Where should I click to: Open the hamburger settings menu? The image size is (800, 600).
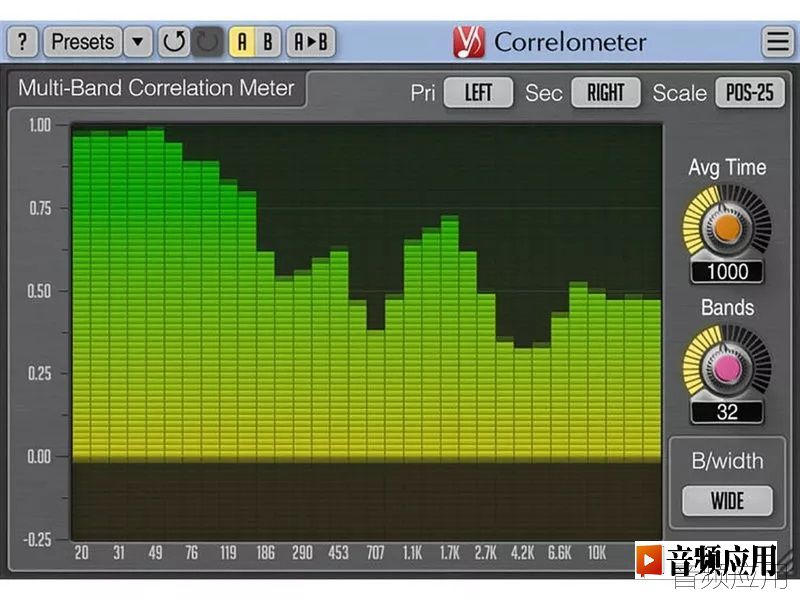coord(778,41)
